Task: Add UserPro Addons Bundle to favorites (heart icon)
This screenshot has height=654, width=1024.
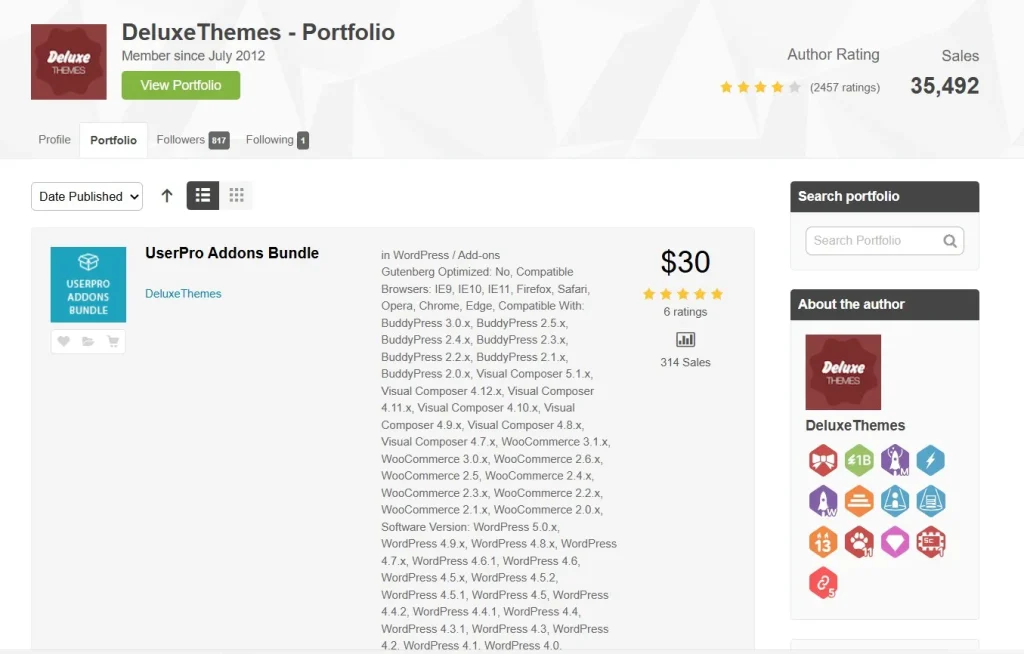Action: click(x=64, y=342)
